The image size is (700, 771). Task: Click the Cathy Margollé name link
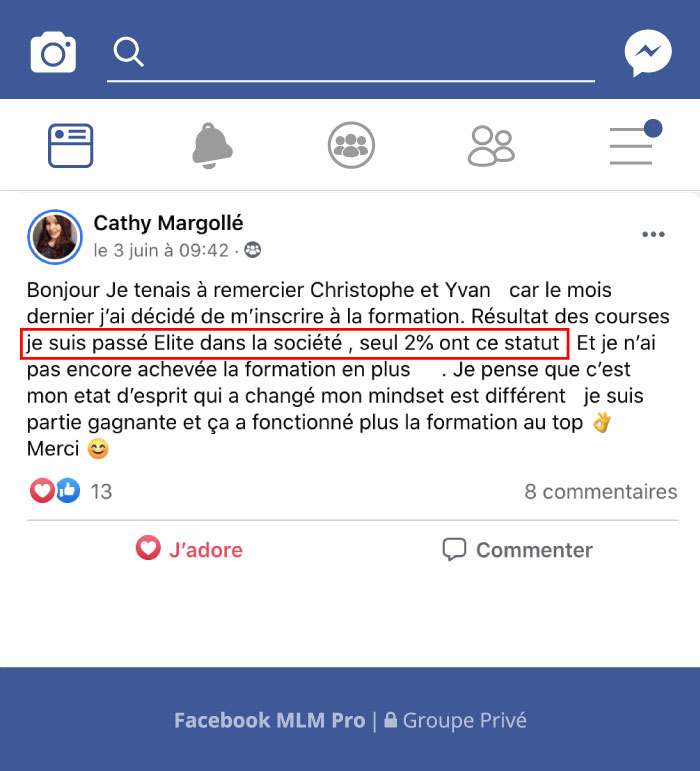pyautogui.click(x=168, y=223)
